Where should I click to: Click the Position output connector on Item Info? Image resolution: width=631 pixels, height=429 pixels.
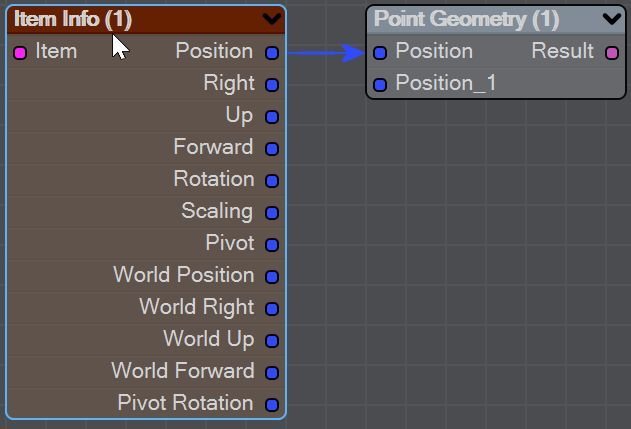click(x=272, y=53)
